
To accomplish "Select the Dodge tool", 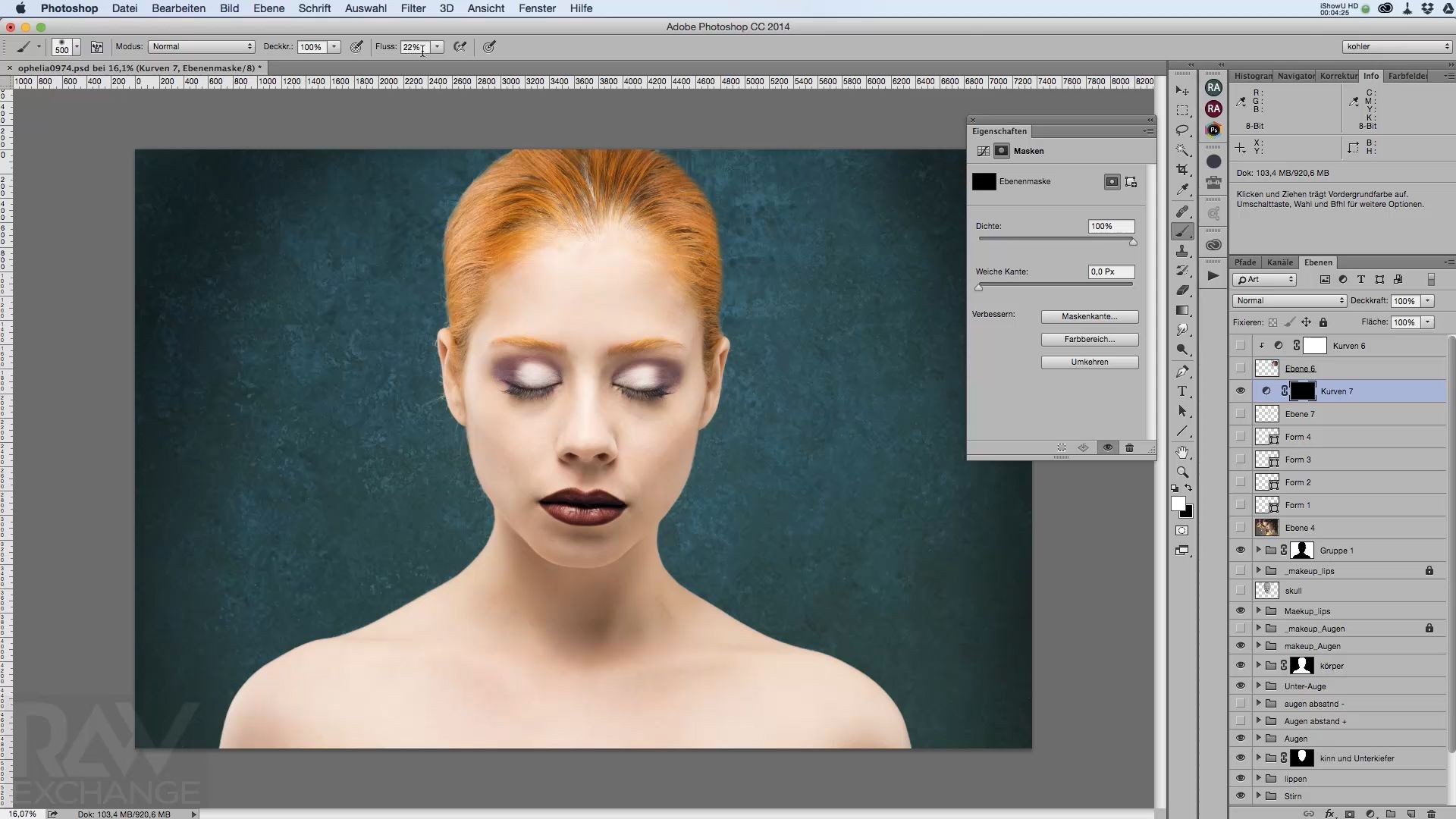I will pos(1182,350).
